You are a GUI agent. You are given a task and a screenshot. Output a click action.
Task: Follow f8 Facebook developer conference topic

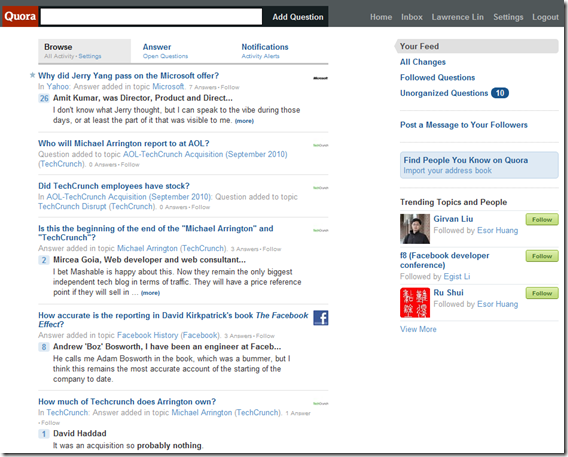542,256
